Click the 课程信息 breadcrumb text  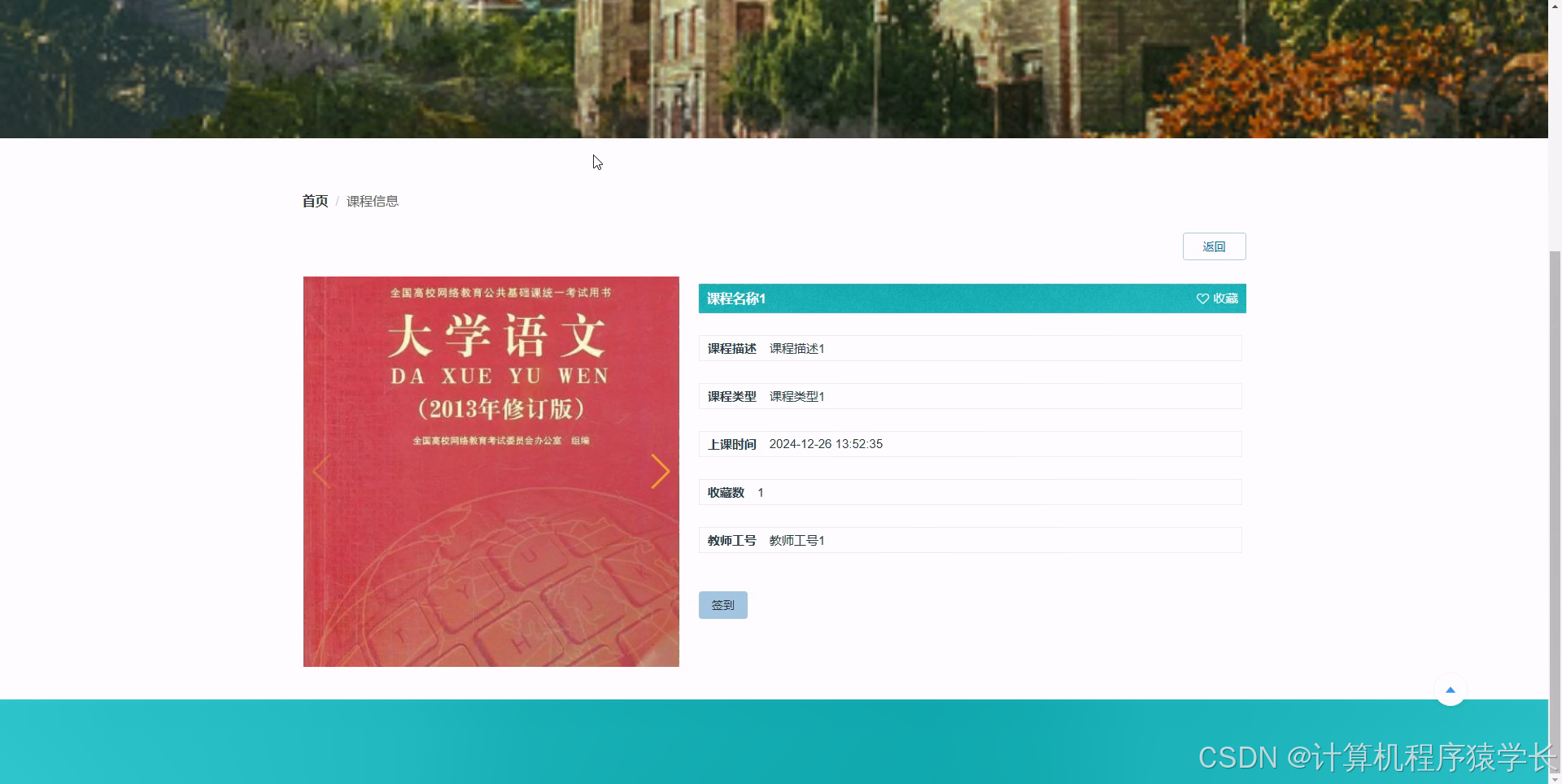point(373,201)
